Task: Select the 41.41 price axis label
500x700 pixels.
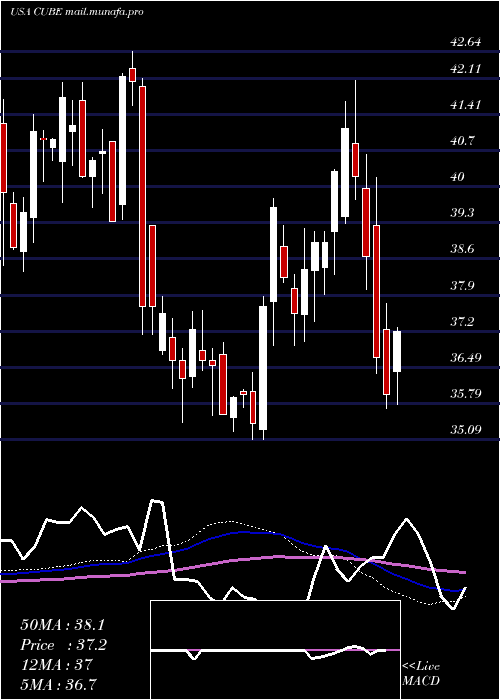Action: pyautogui.click(x=466, y=105)
